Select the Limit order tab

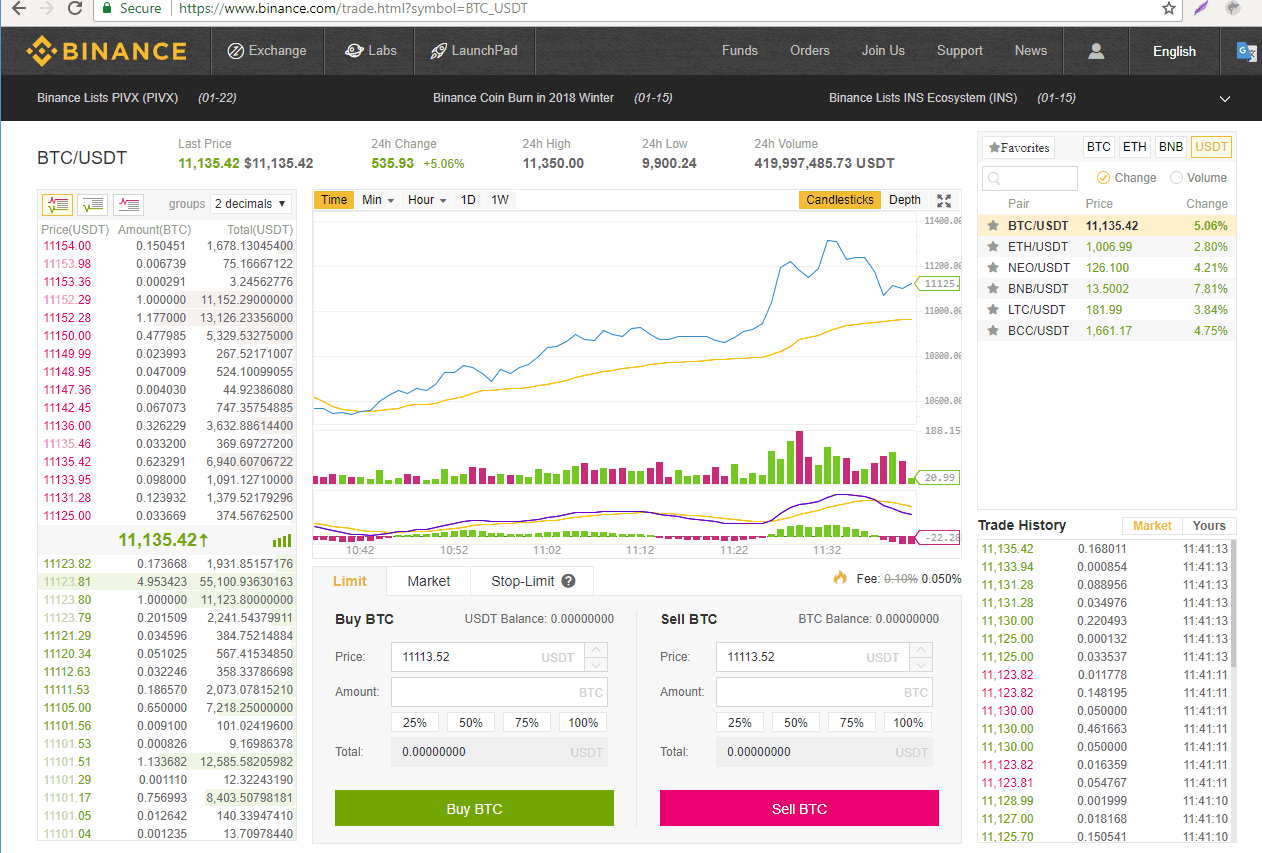(350, 581)
